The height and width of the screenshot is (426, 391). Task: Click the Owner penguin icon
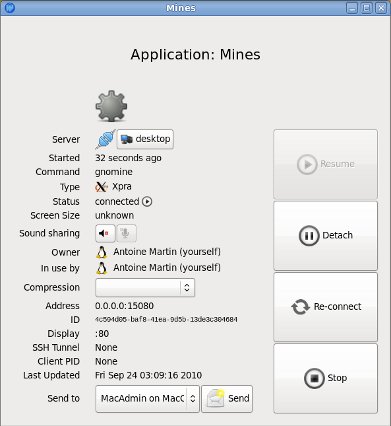point(102,252)
